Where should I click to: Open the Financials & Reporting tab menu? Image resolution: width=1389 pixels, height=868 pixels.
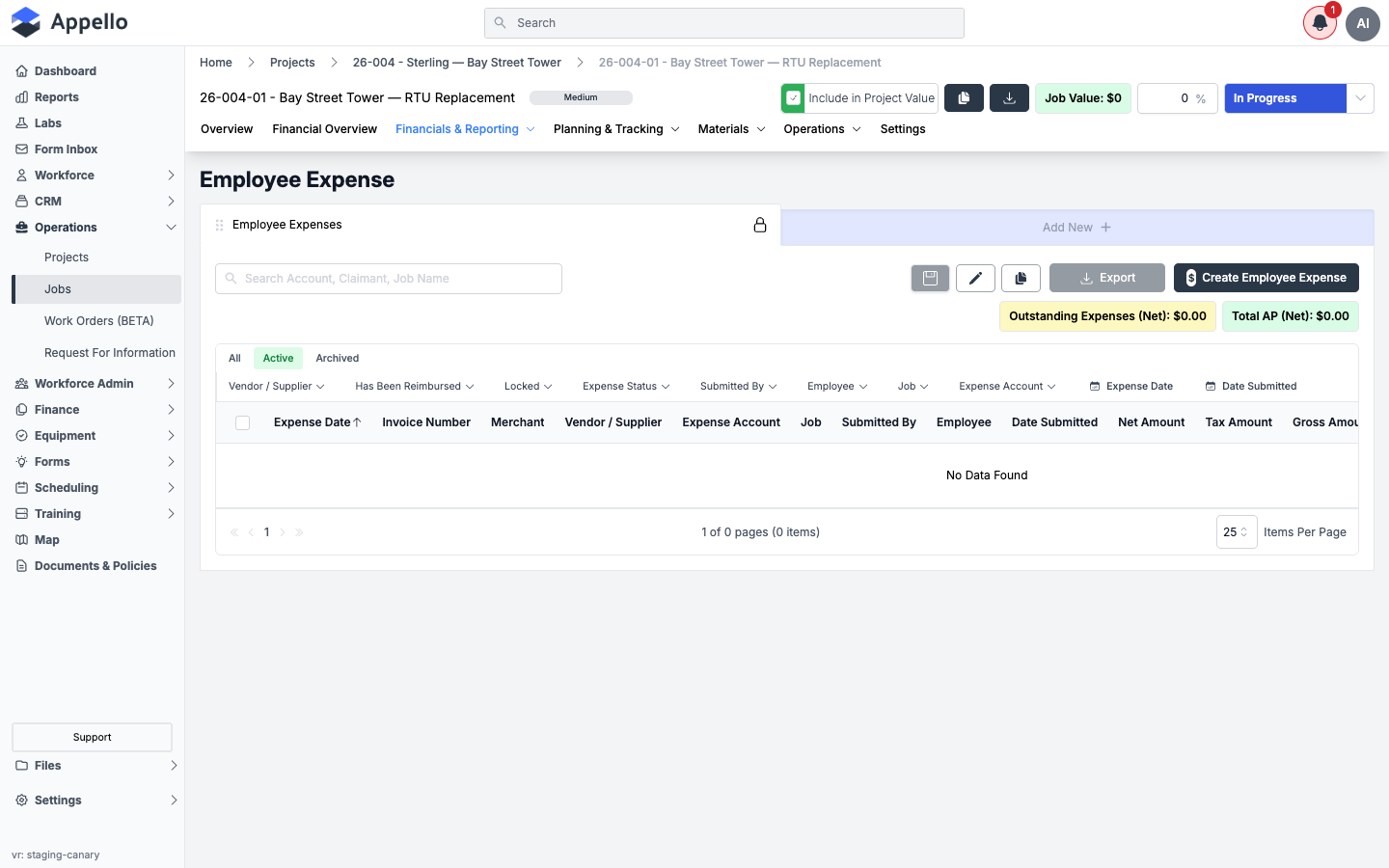click(x=465, y=129)
